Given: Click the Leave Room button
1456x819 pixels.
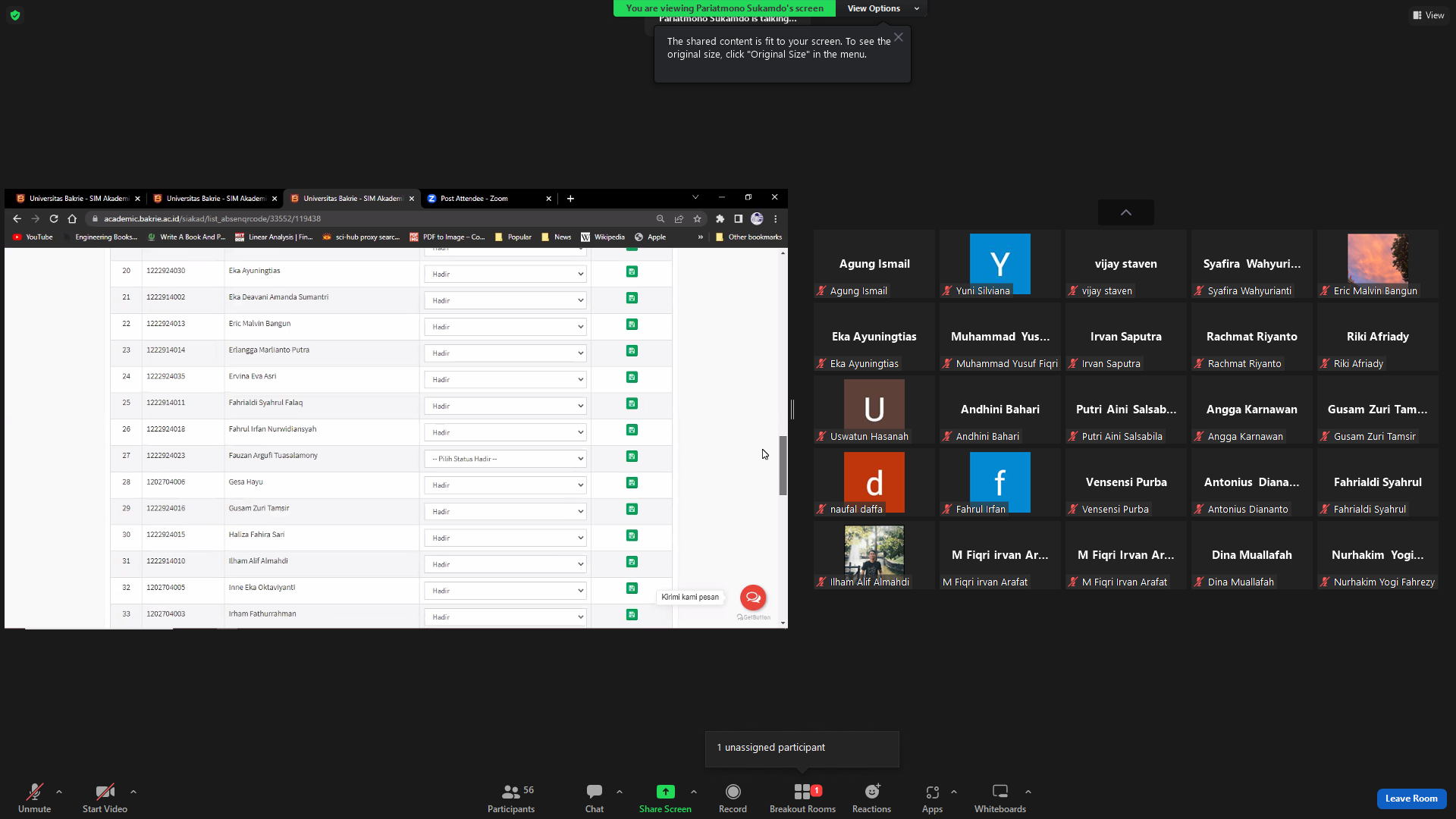Looking at the screenshot, I should coord(1411,799).
